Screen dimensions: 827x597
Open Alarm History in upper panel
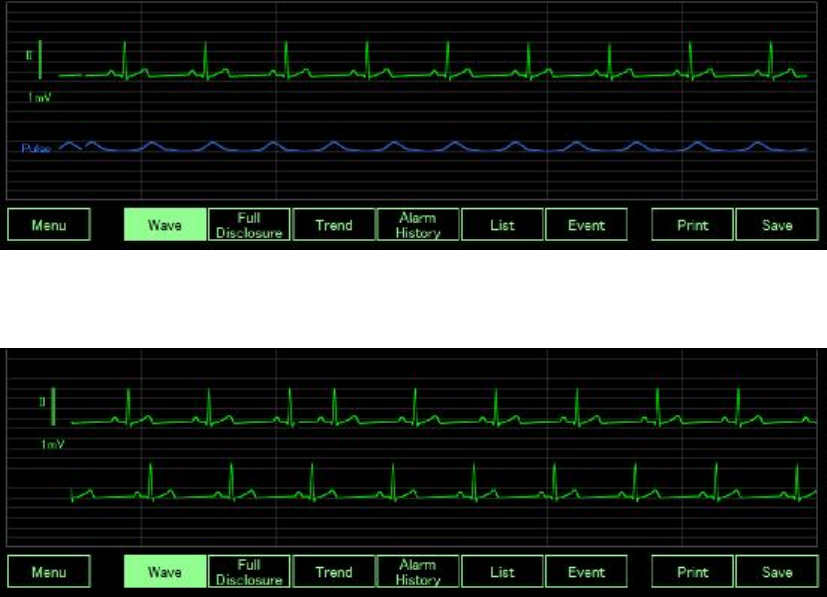(x=418, y=225)
